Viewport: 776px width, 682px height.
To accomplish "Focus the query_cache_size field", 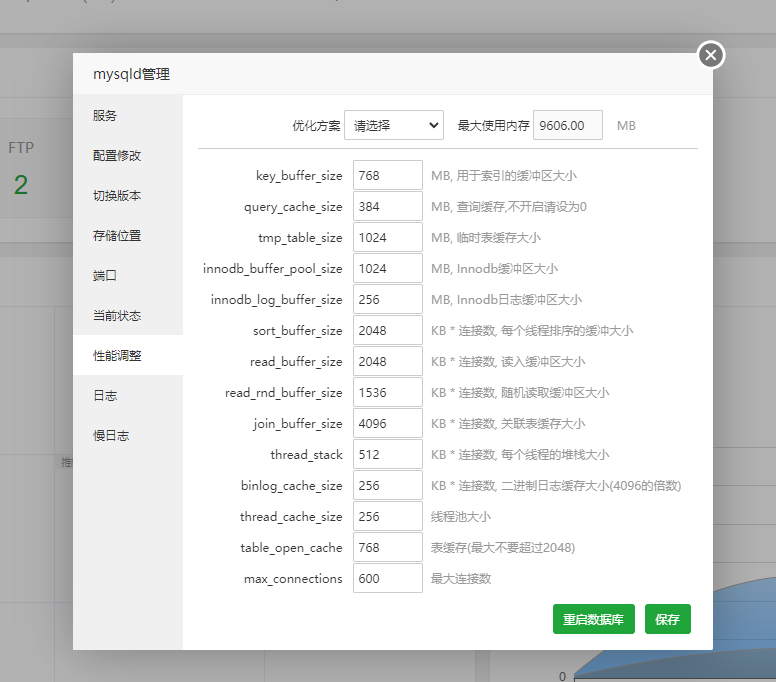I will point(387,207).
